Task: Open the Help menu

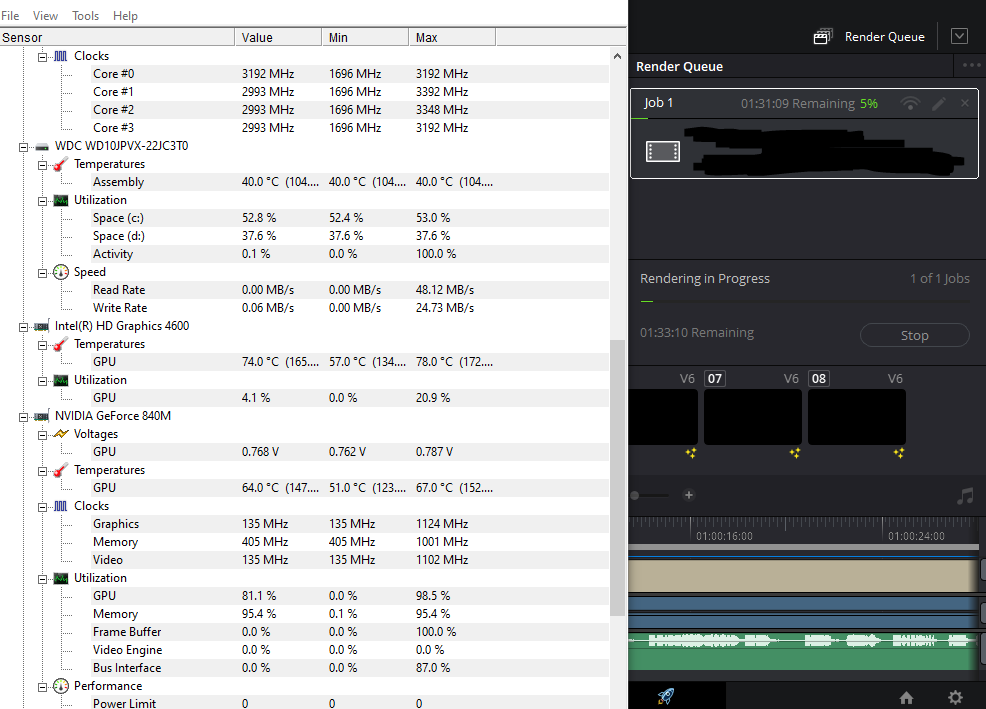Action: [x=125, y=16]
